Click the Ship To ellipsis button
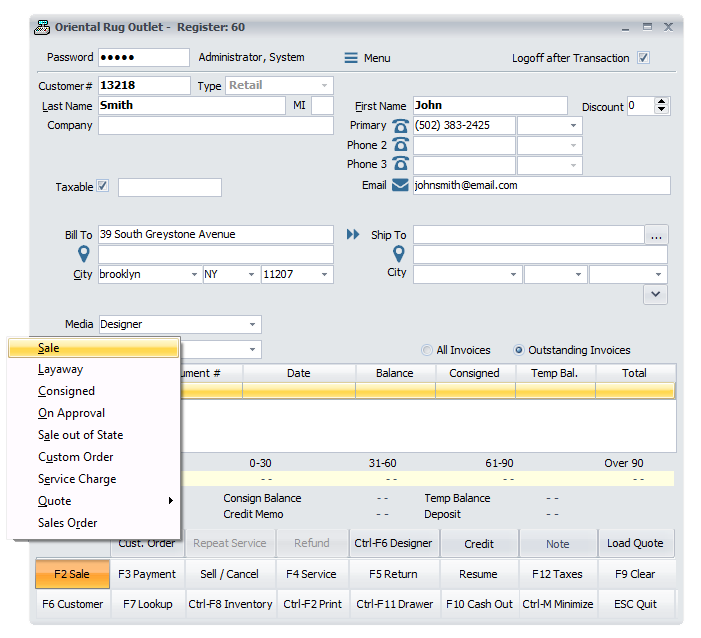The width and height of the screenshot is (701, 638). pyautogui.click(x=656, y=235)
